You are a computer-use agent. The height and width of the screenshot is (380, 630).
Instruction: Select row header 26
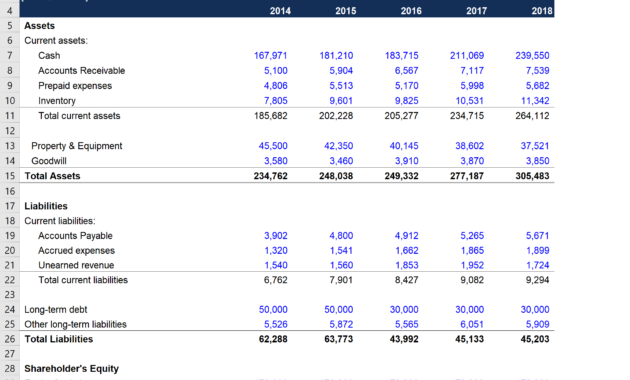[10, 339]
